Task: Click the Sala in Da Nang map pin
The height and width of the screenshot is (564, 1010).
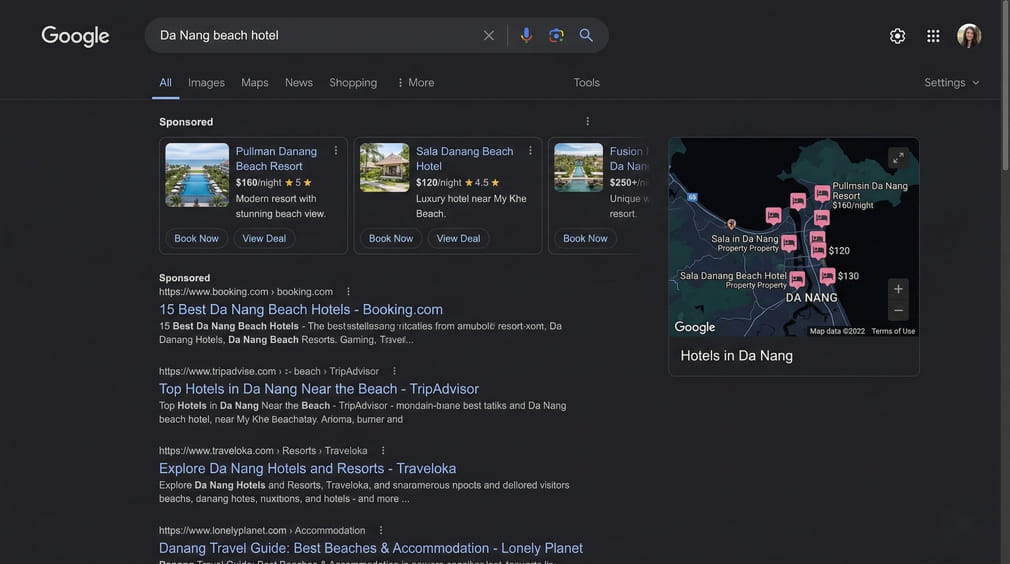Action: (789, 243)
